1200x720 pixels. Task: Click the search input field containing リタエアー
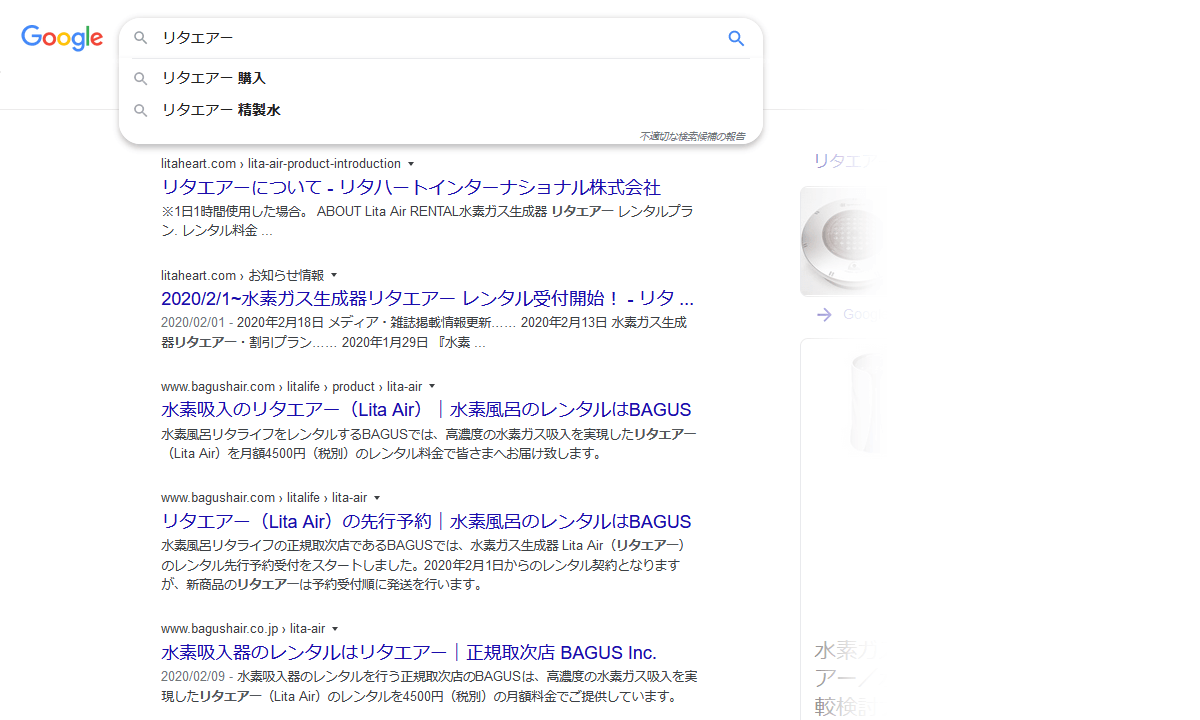point(440,38)
